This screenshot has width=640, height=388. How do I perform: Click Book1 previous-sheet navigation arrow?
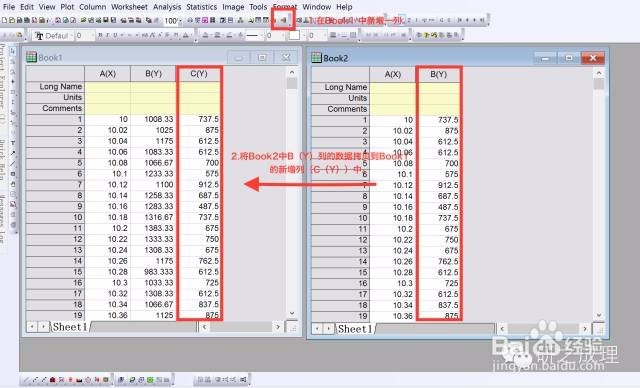(32, 327)
